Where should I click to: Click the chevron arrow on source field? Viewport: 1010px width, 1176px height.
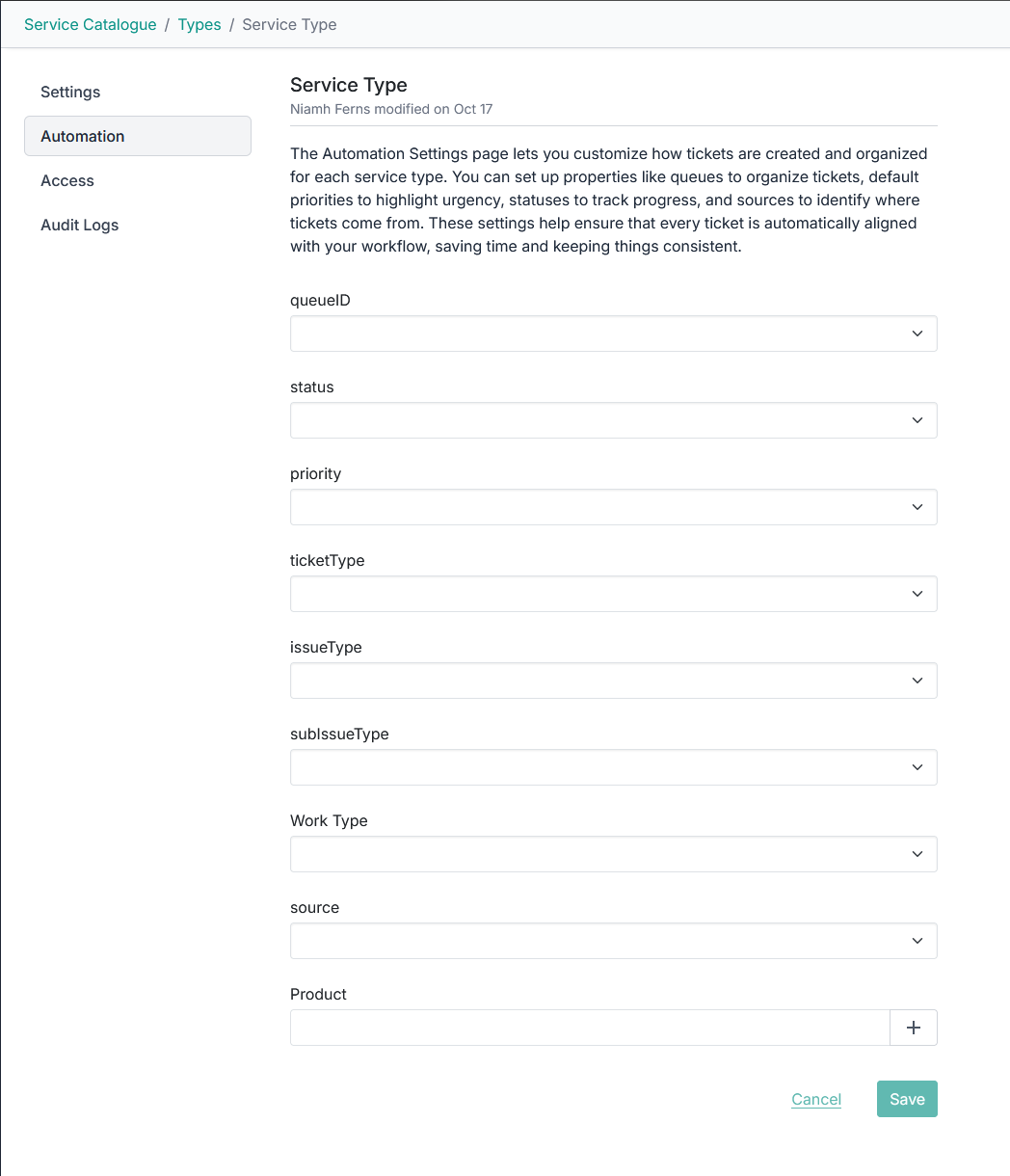917,941
